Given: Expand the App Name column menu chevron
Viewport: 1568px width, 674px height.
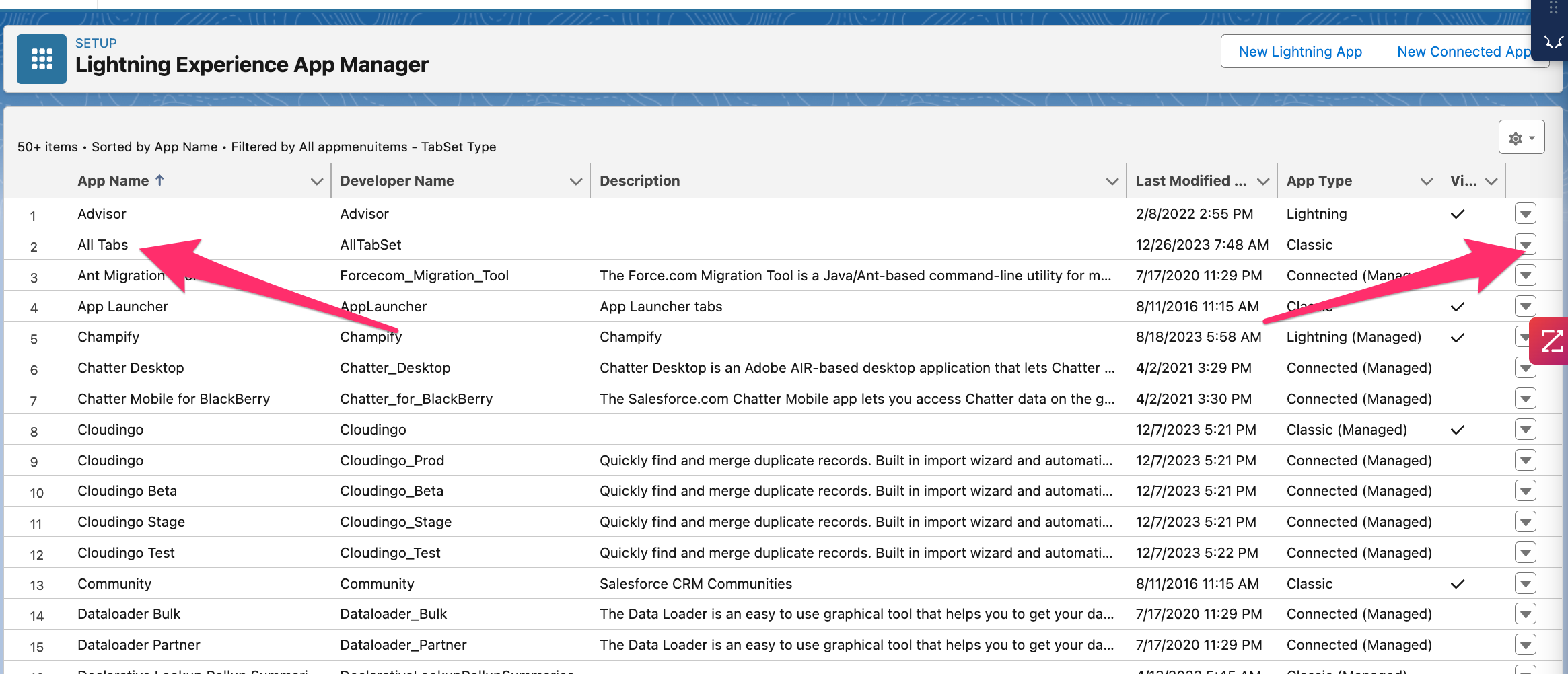Looking at the screenshot, I should point(316,182).
